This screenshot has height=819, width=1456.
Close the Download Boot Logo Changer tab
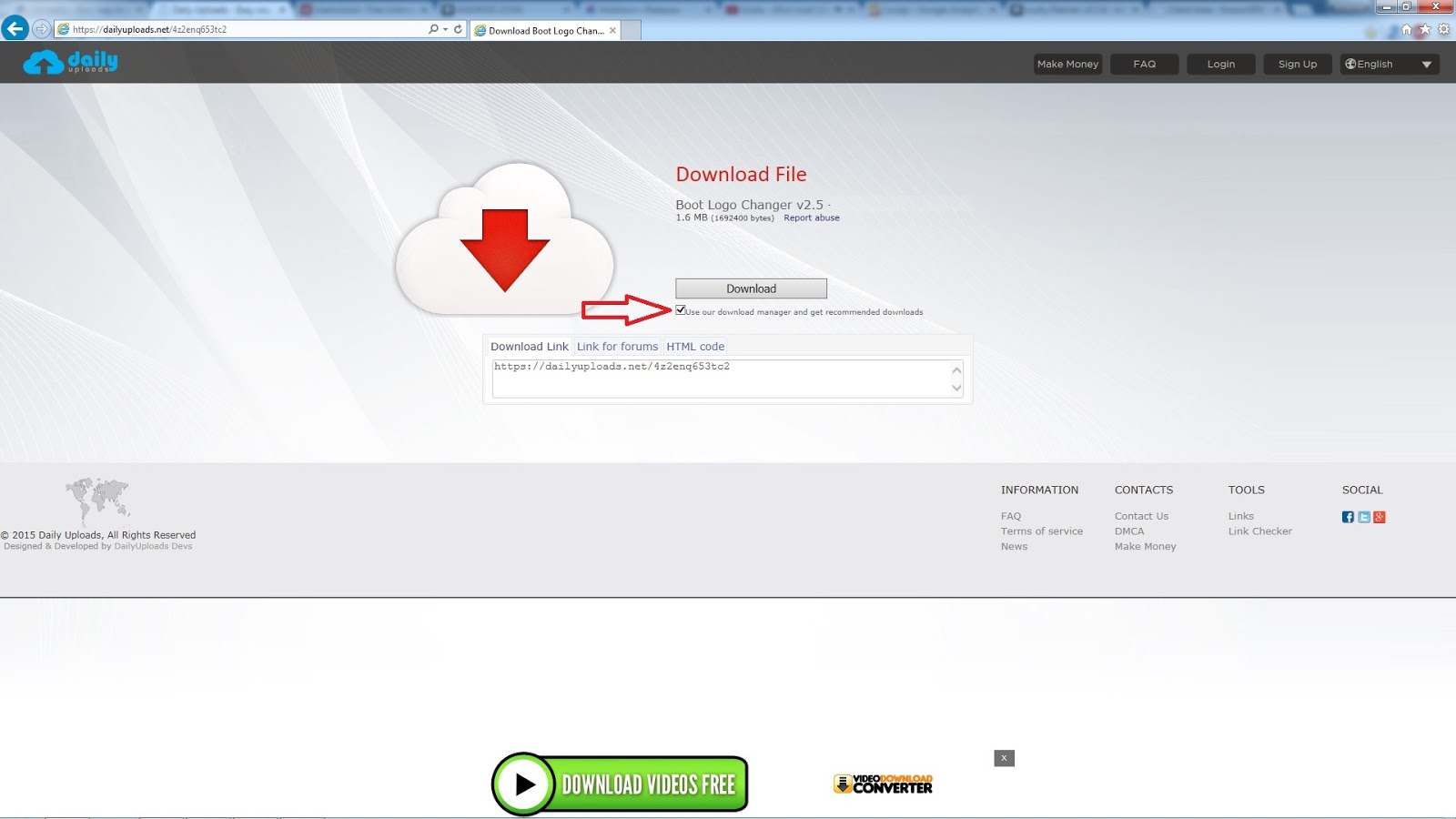(x=612, y=30)
